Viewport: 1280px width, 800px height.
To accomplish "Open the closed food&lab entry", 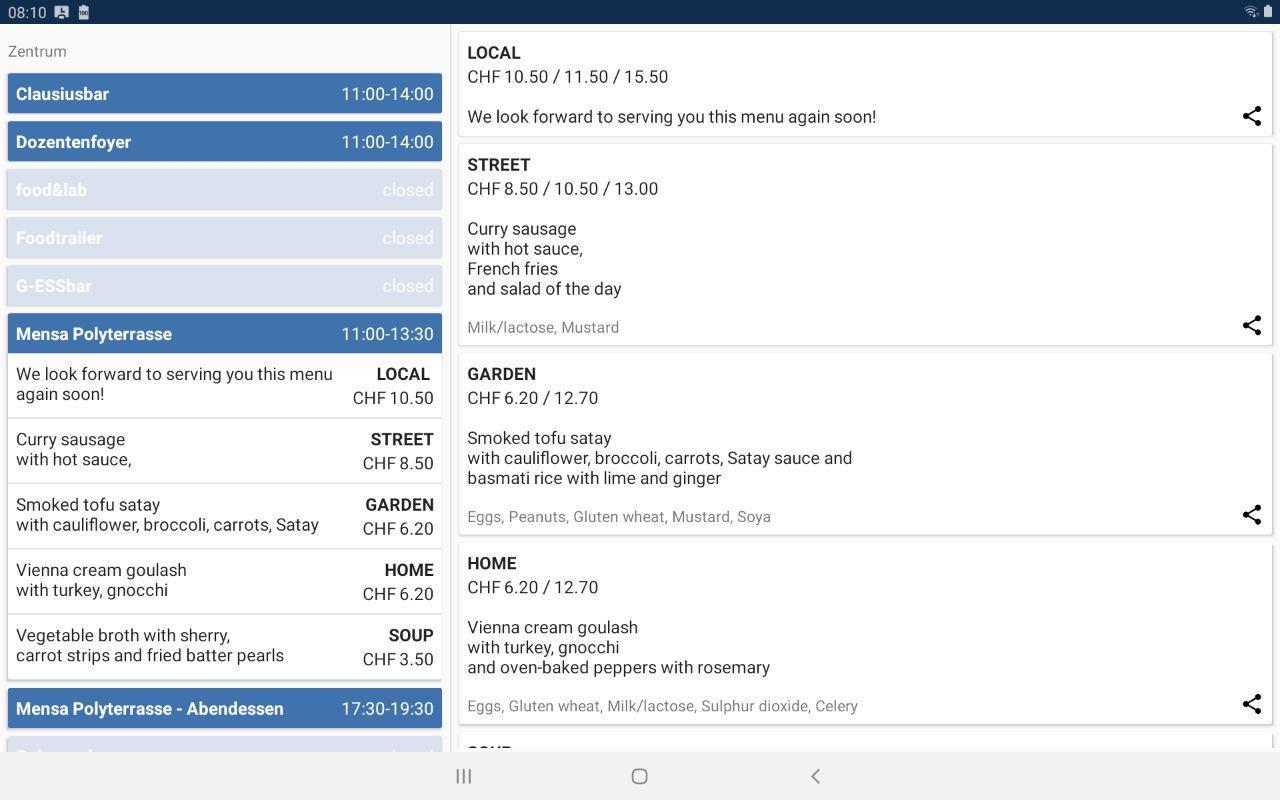I will [x=224, y=190].
